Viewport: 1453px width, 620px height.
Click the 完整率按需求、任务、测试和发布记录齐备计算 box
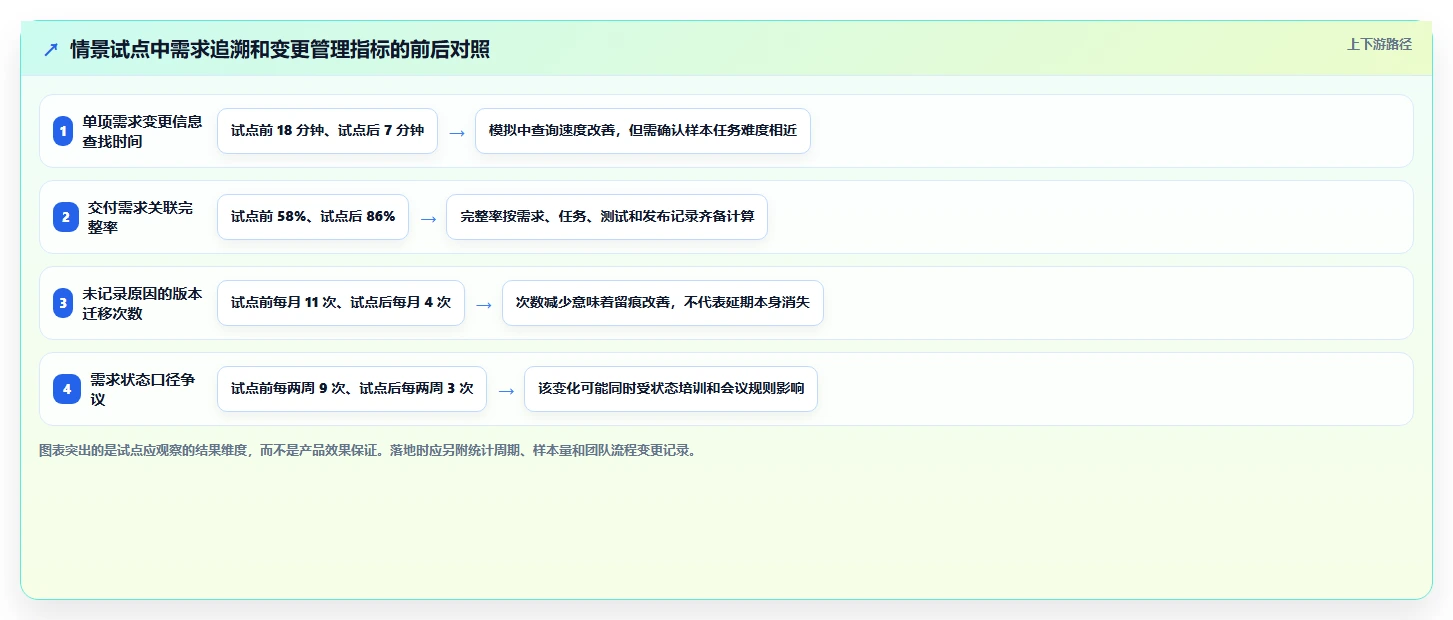pyautogui.click(x=607, y=217)
